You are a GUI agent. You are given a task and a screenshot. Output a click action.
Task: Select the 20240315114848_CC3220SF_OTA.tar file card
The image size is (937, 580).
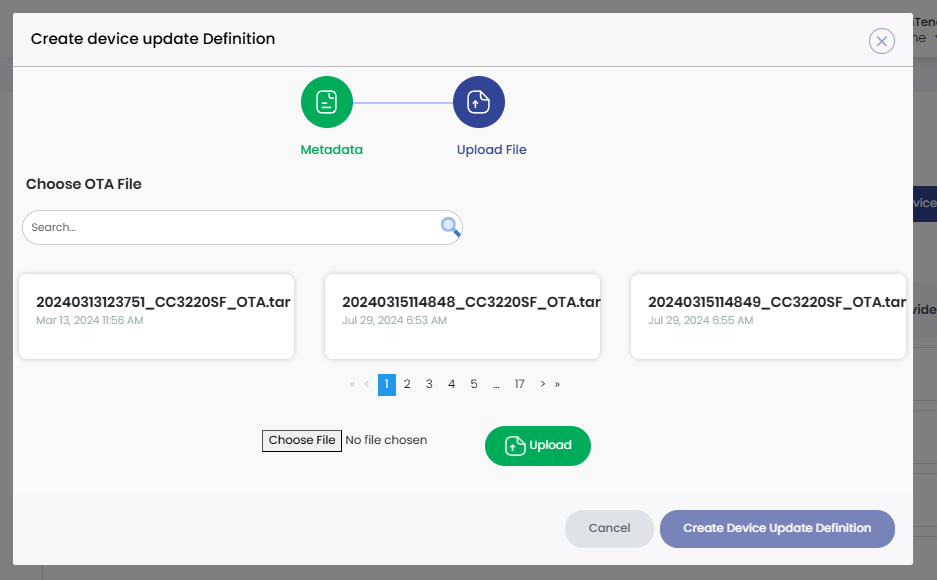coord(463,317)
